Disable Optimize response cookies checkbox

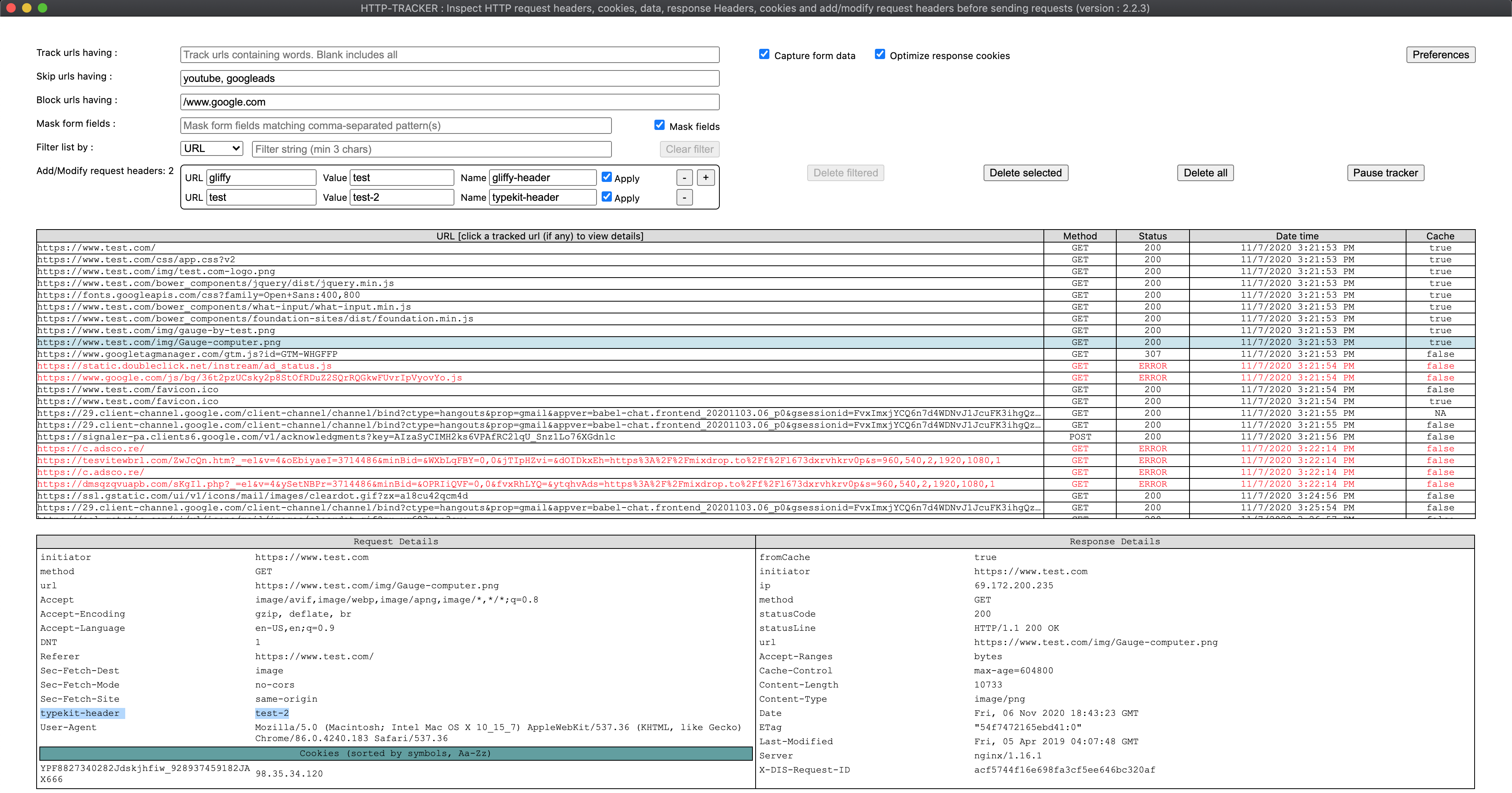[880, 54]
